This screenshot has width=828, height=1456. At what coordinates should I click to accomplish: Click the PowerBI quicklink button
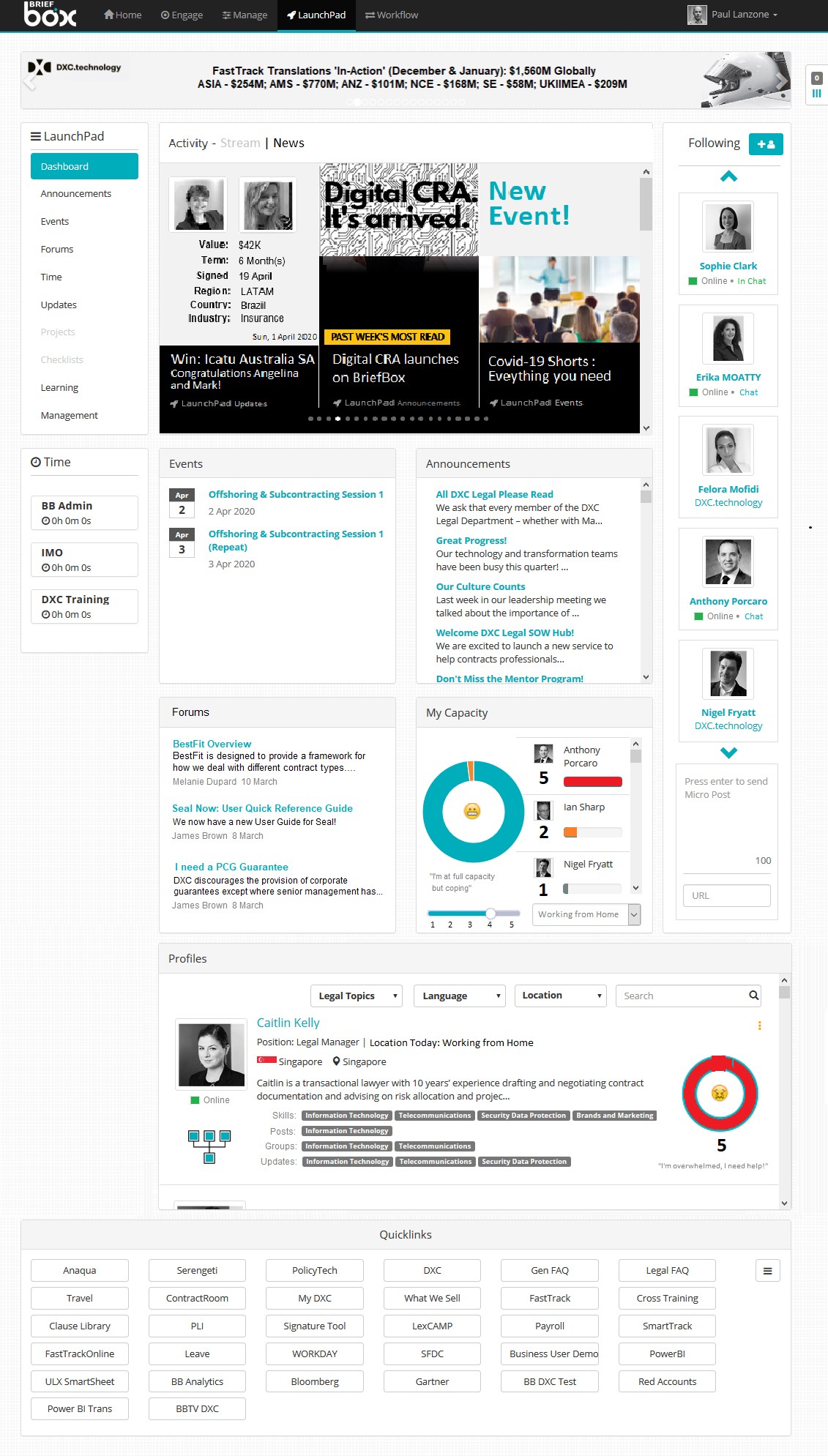667,1354
